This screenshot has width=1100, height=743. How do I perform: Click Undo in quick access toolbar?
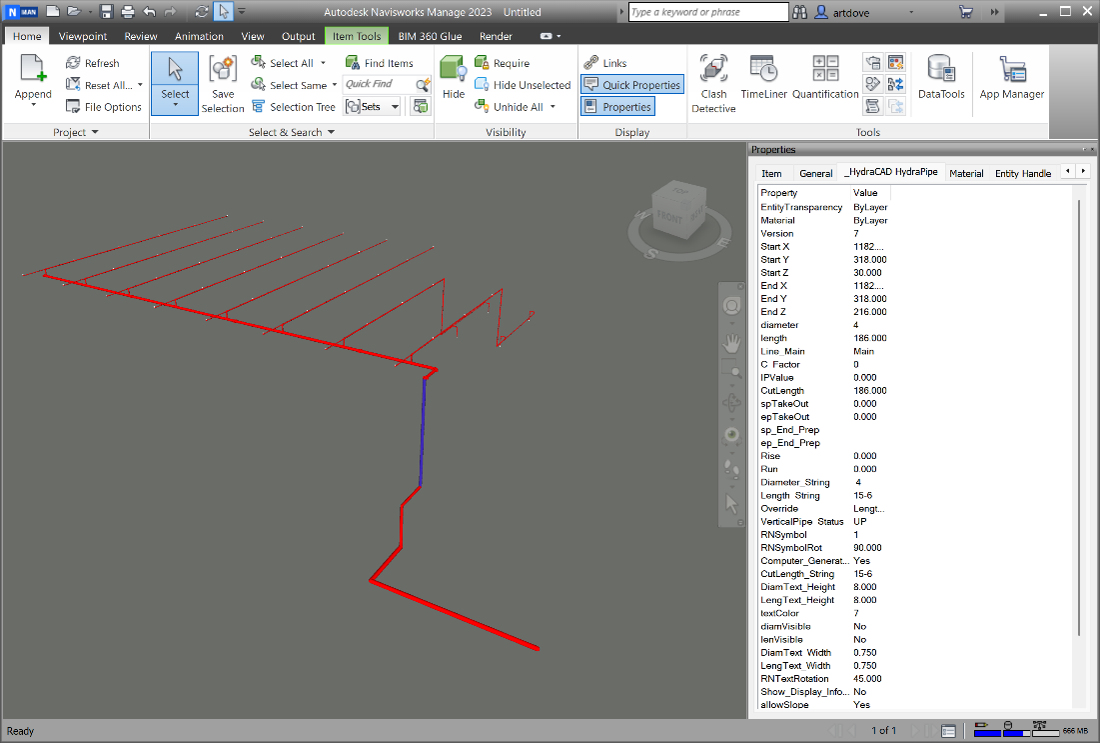point(149,11)
